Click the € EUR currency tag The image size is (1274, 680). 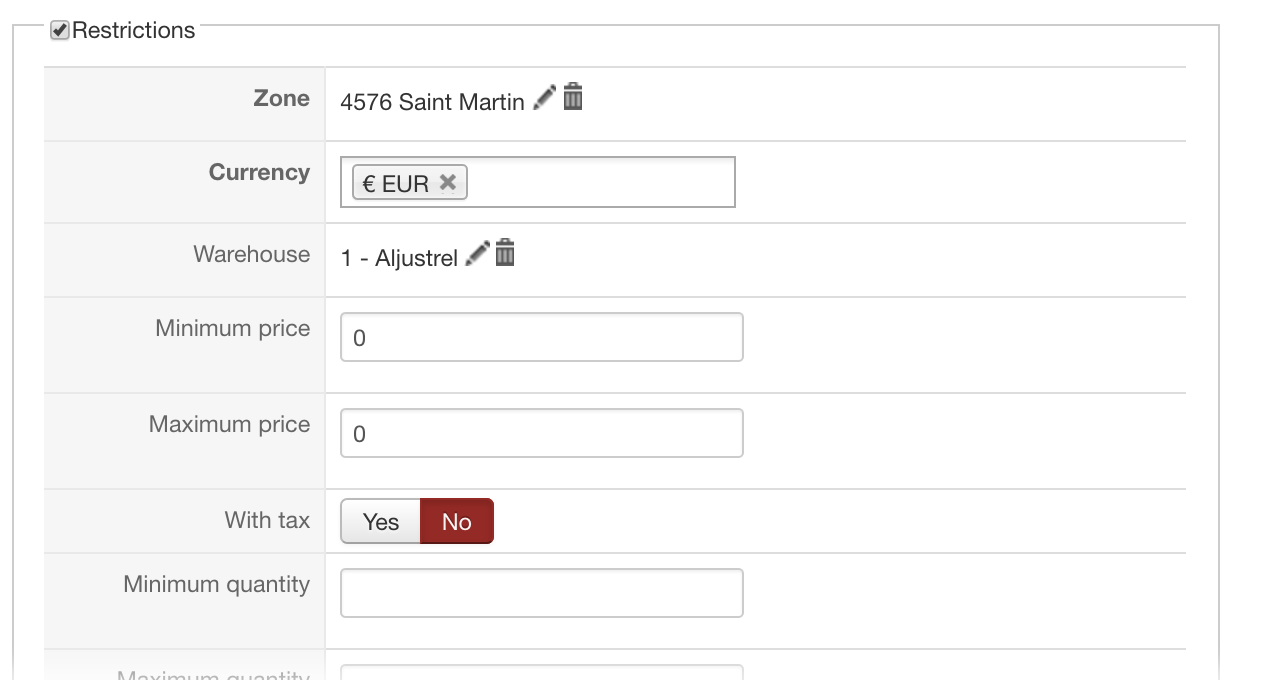(x=396, y=183)
